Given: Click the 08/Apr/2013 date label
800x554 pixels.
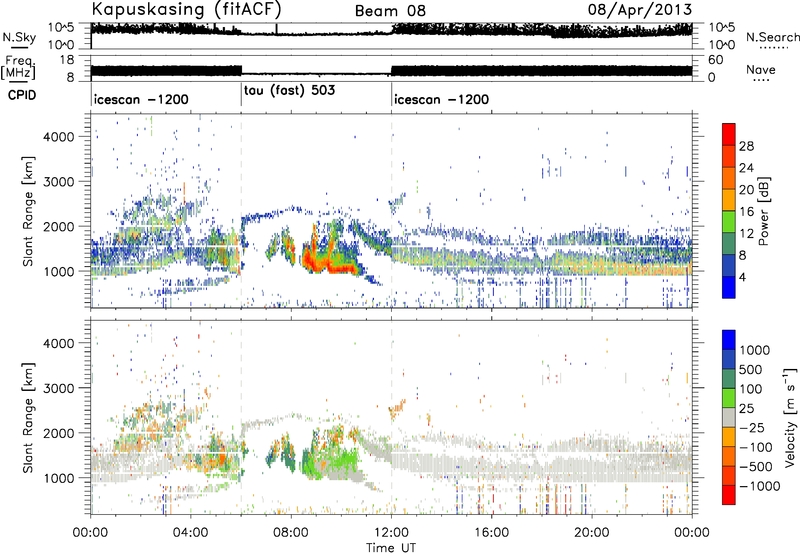Looking at the screenshot, I should click(640, 10).
